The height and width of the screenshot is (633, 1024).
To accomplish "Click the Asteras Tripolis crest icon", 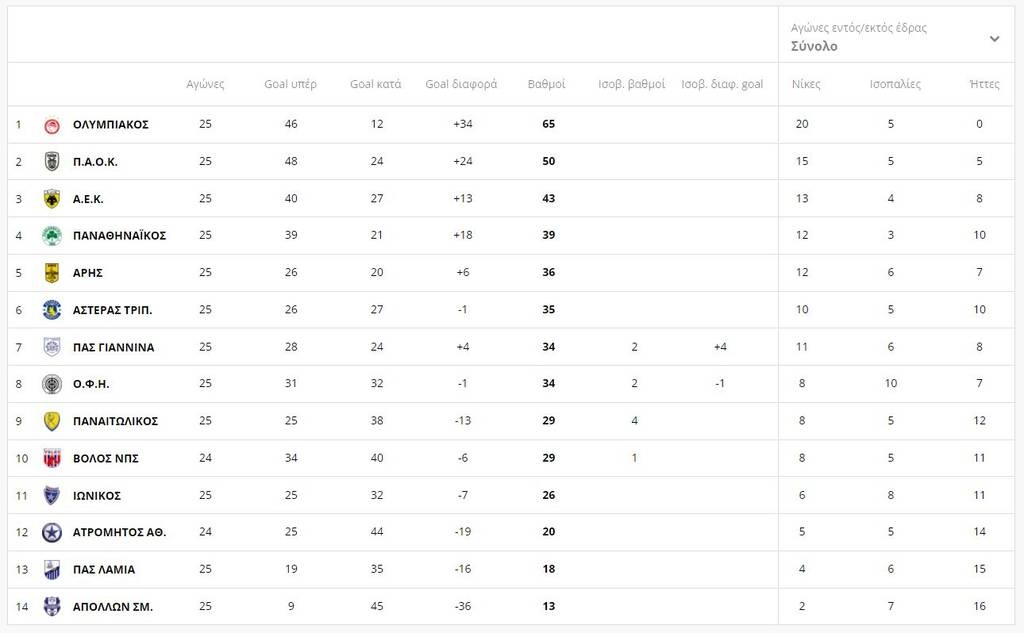I will coord(52,310).
